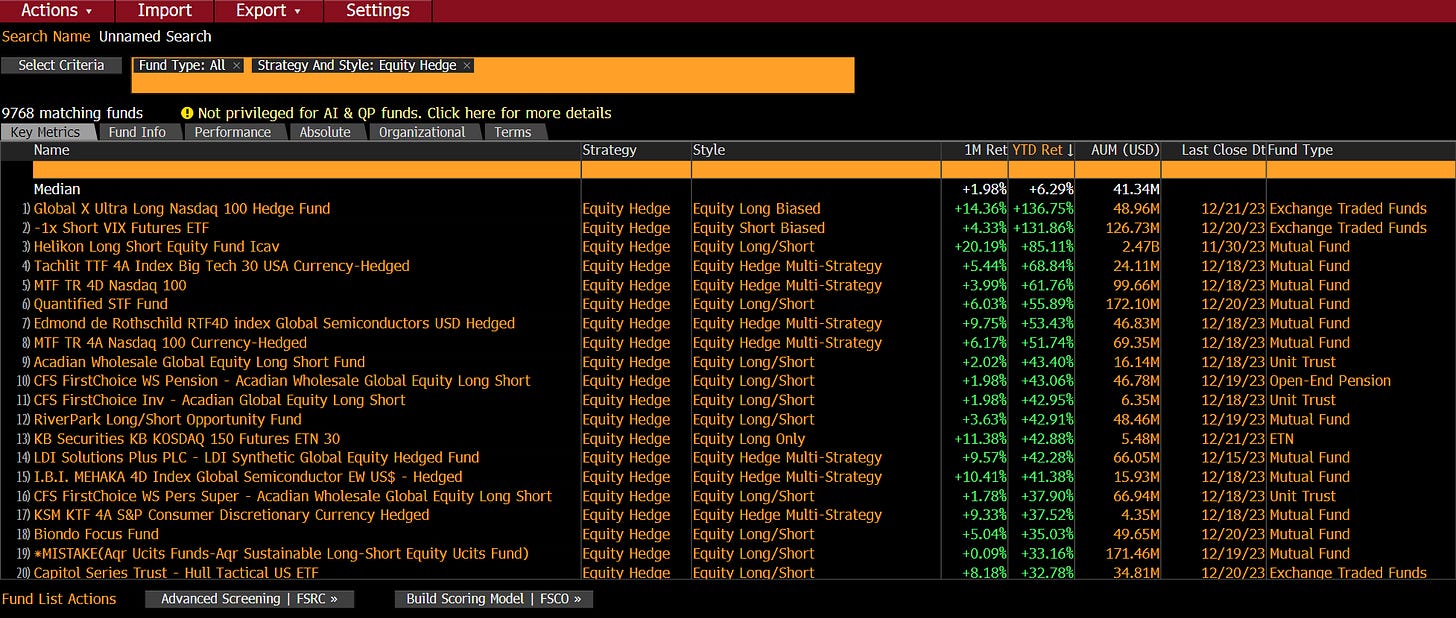Open the *MISTAKE(Aqr Ucits Funds) row
Viewport: 1456px width, 618px height.
click(x=281, y=553)
